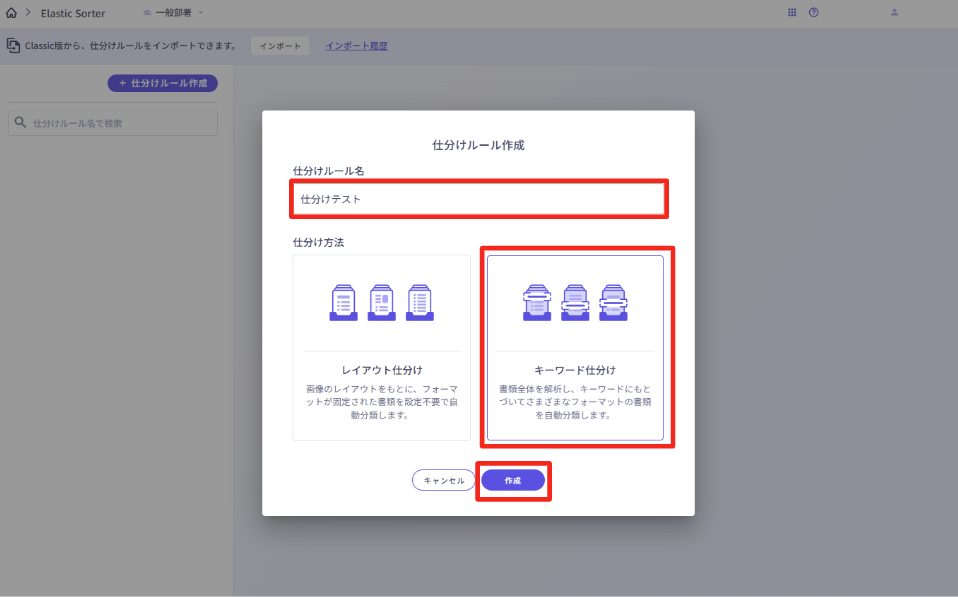The image size is (958, 597).
Task: Click the 仕分けルール名で検索 search box
Action: coord(120,123)
